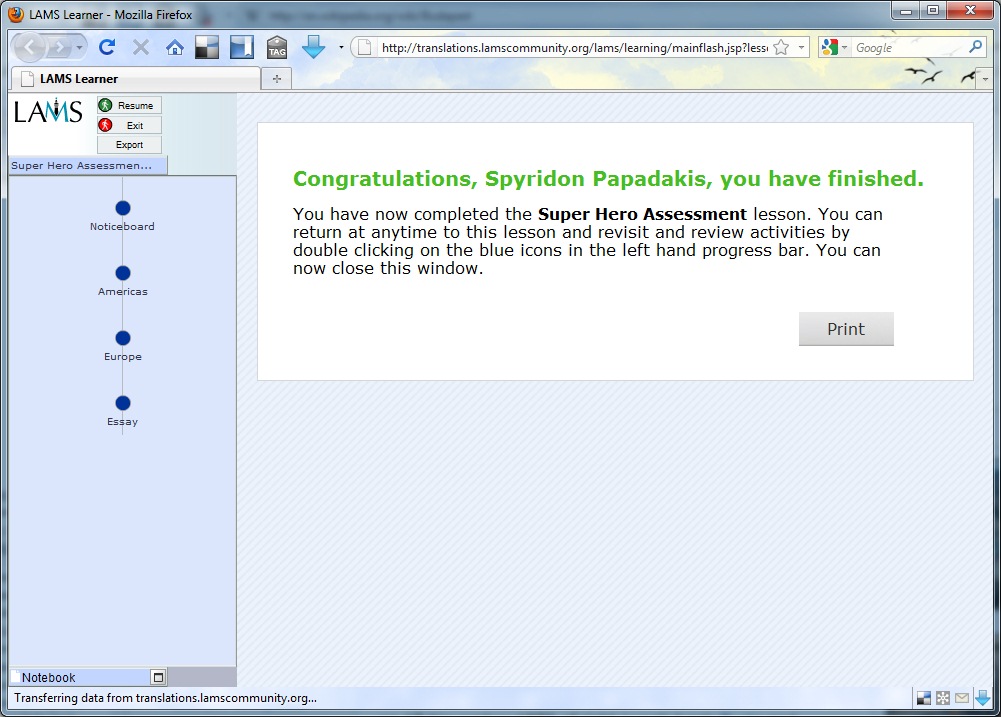Open the Google search engine dropdown

834,47
